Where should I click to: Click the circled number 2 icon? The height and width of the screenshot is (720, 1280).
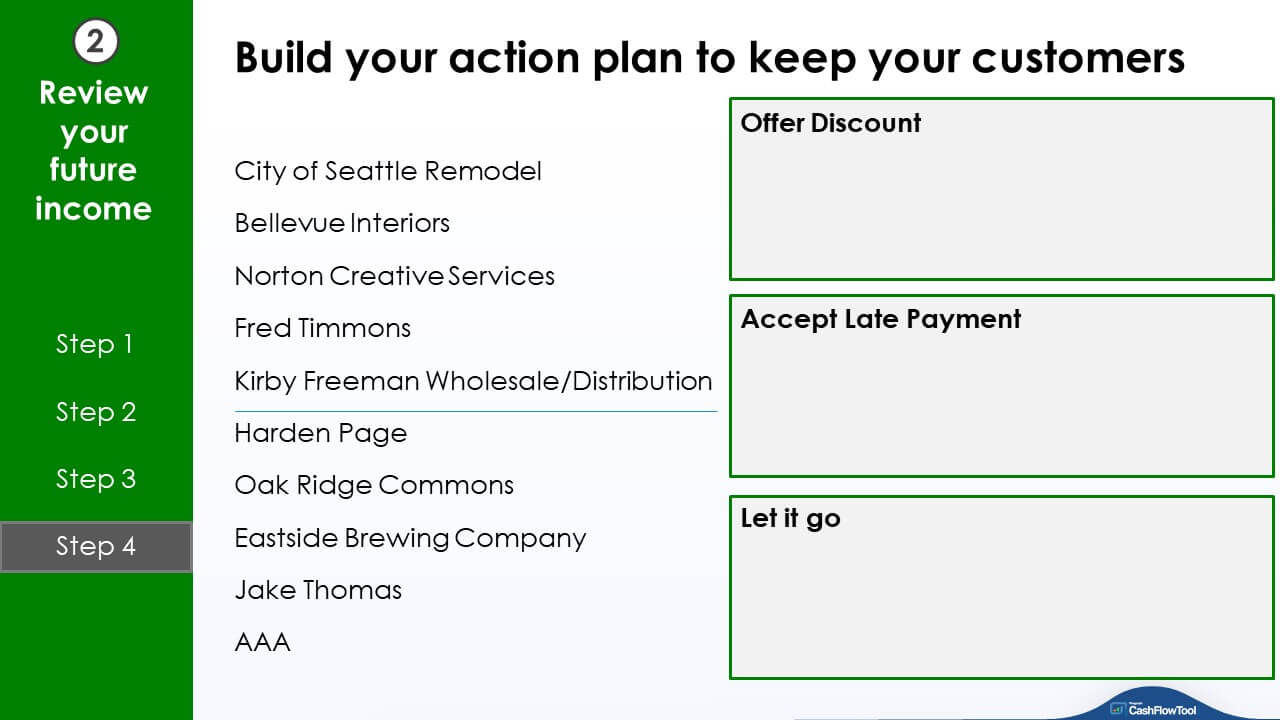[x=96, y=41]
